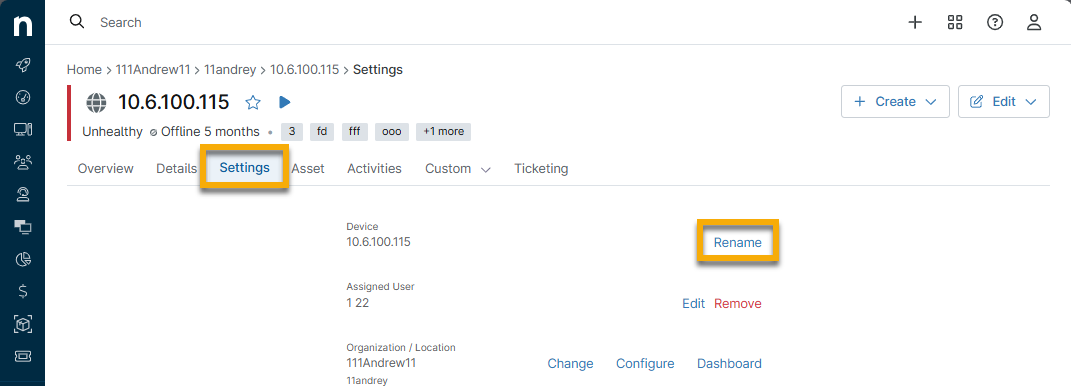
Task: Click the blue play run icon
Action: coord(285,102)
